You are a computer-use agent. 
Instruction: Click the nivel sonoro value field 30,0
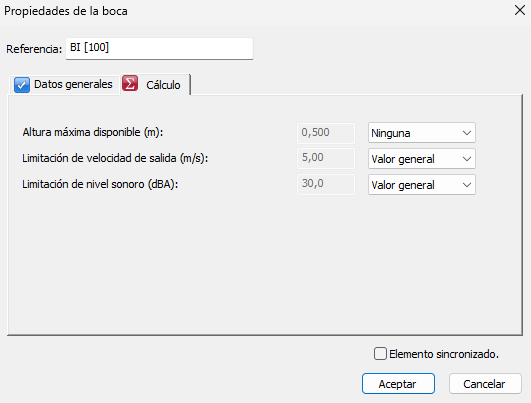pyautogui.click(x=326, y=184)
